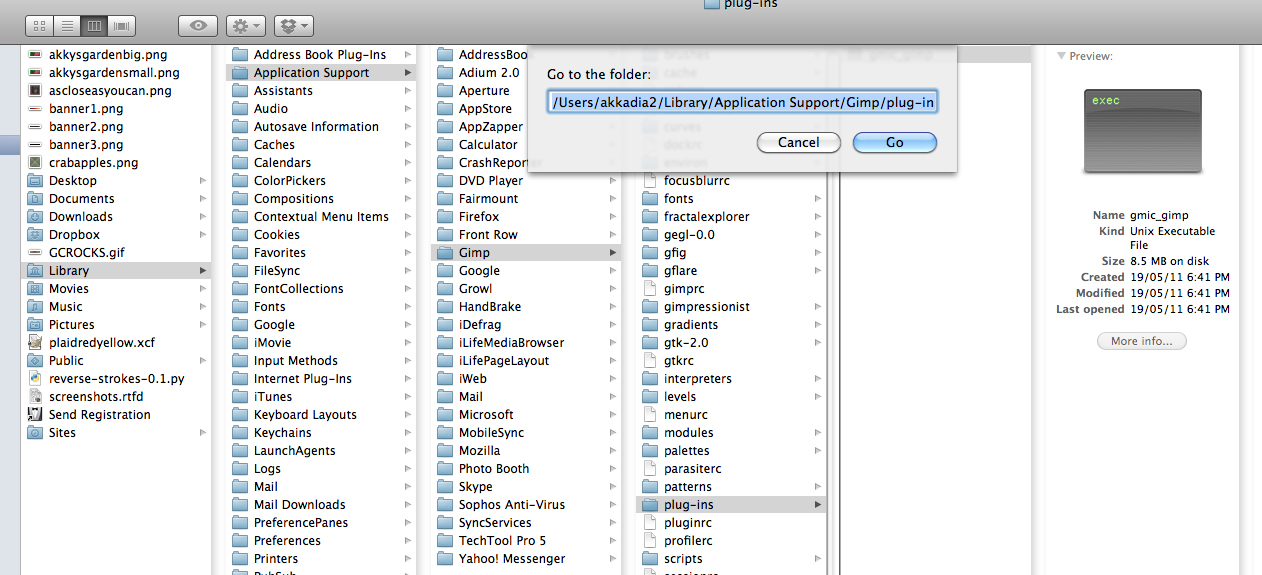This screenshot has height=575, width=1262.
Task: Open the Sites folder
Action: (62, 433)
